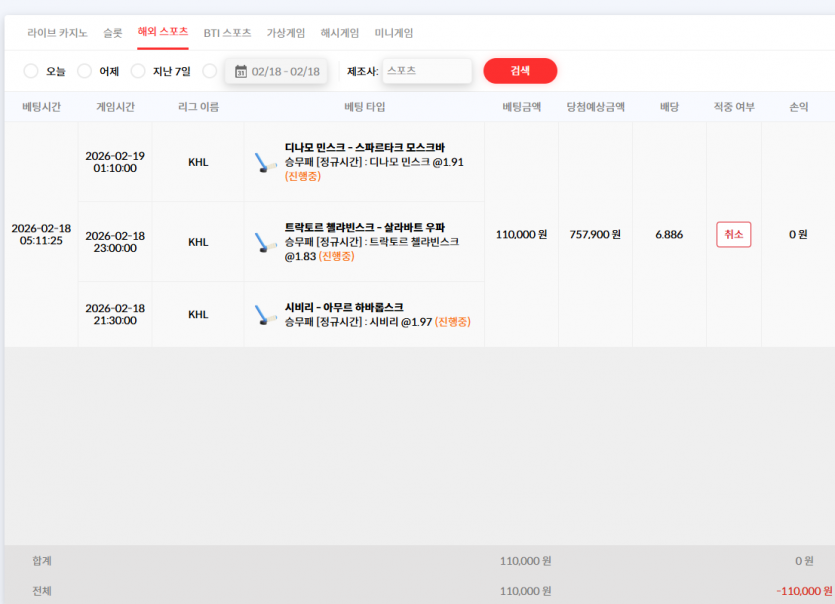The width and height of the screenshot is (835, 604).
Task: Select the 오늘 radio button
Action: click(x=31, y=71)
